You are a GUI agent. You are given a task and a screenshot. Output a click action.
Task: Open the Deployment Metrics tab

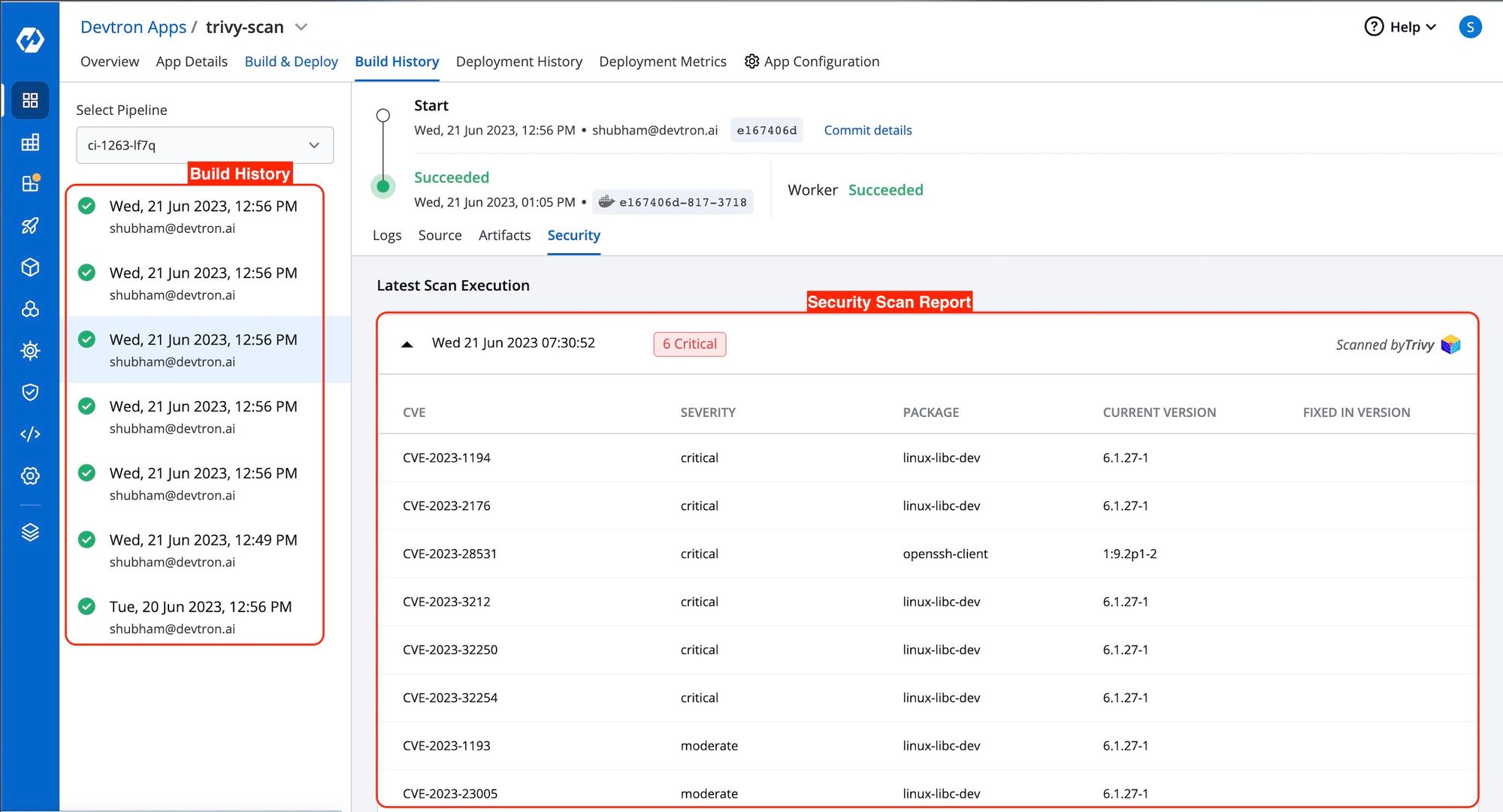tap(663, 62)
